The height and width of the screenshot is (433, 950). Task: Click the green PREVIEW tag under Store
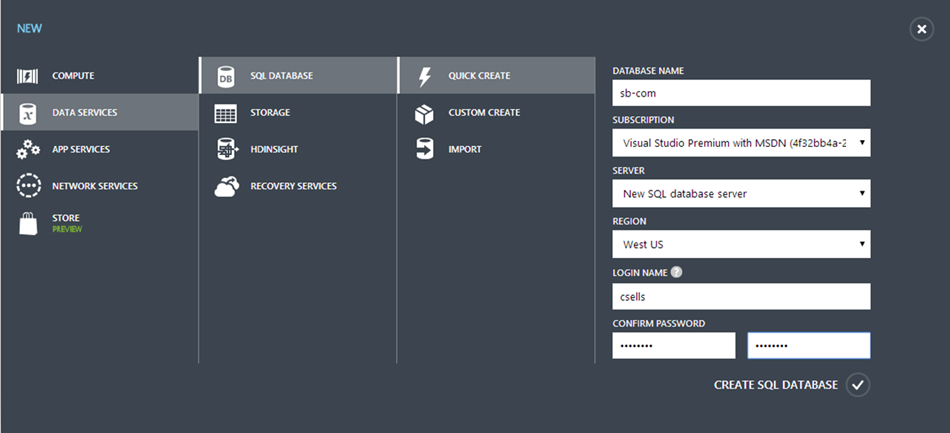67,230
